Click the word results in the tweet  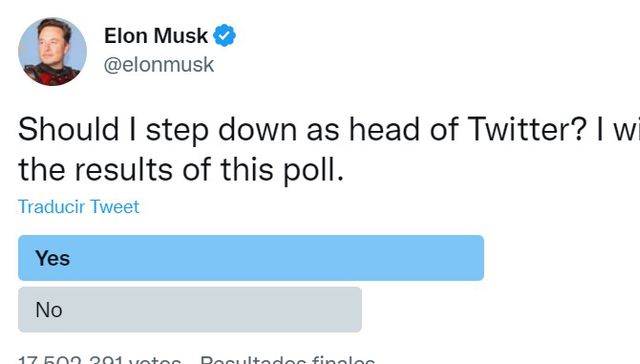[x=124, y=170]
